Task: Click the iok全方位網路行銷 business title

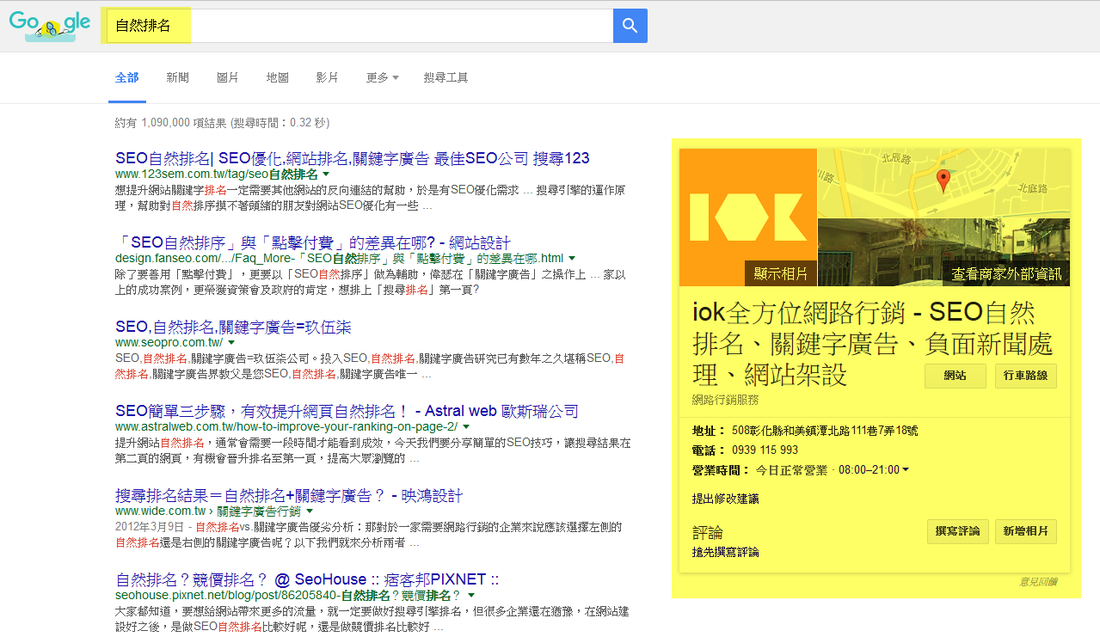Action: pos(873,344)
